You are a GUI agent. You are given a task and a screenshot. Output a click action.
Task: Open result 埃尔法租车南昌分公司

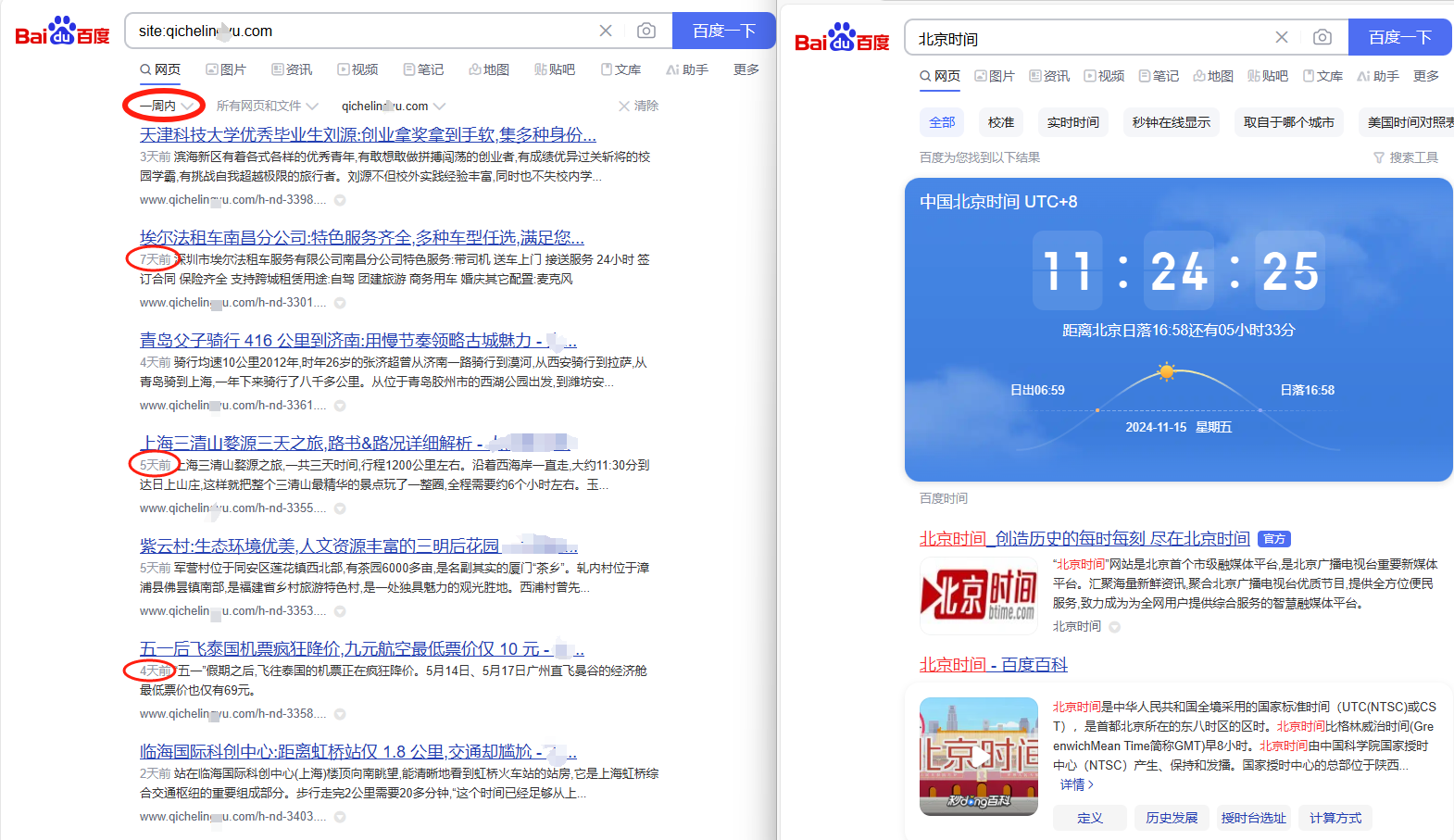click(x=362, y=238)
